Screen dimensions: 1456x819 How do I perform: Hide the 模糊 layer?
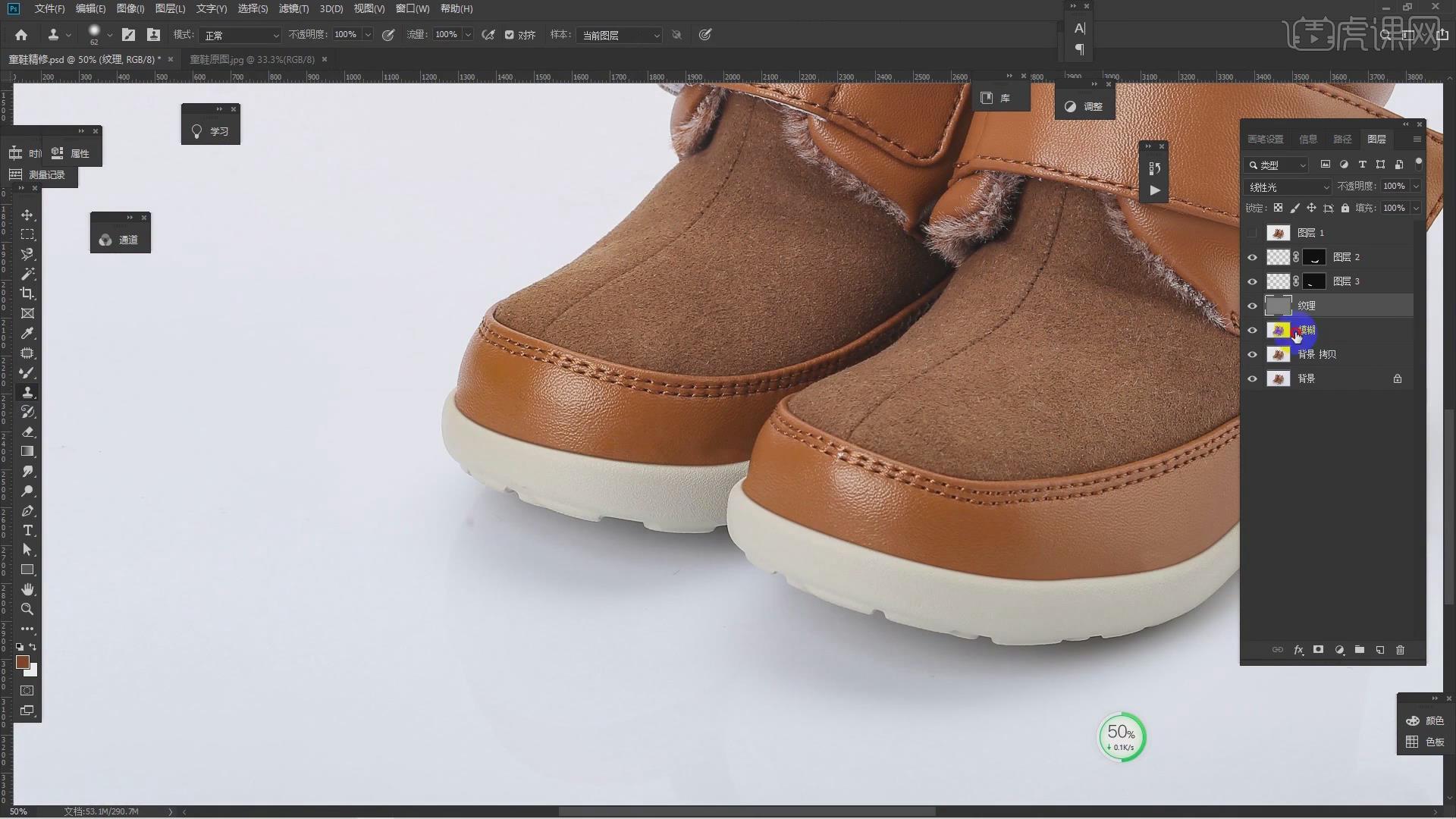pyautogui.click(x=1252, y=330)
